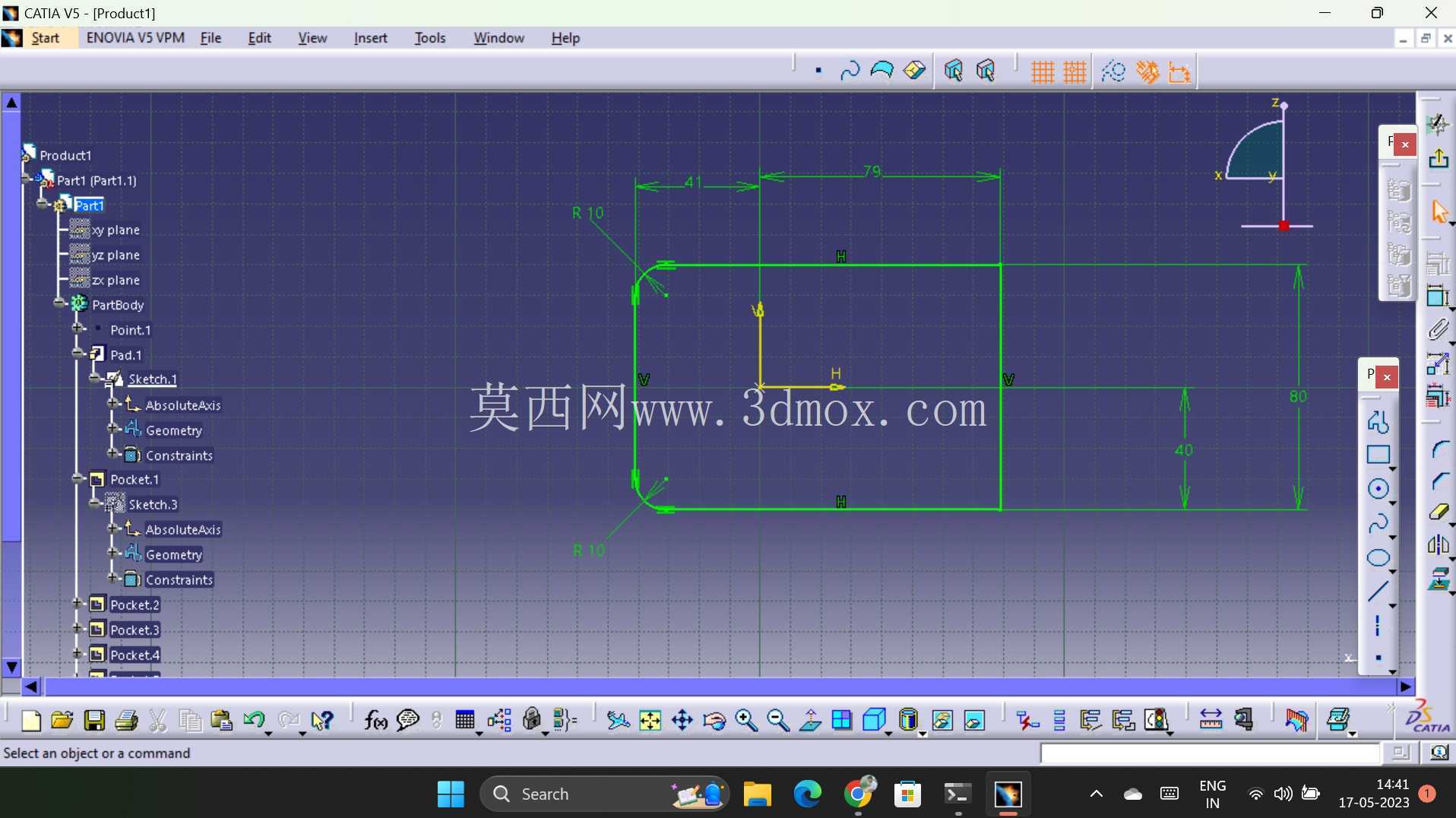Screen dimensions: 1456x818
Task: Expand the Pocket.3 tree node
Action: (78, 629)
